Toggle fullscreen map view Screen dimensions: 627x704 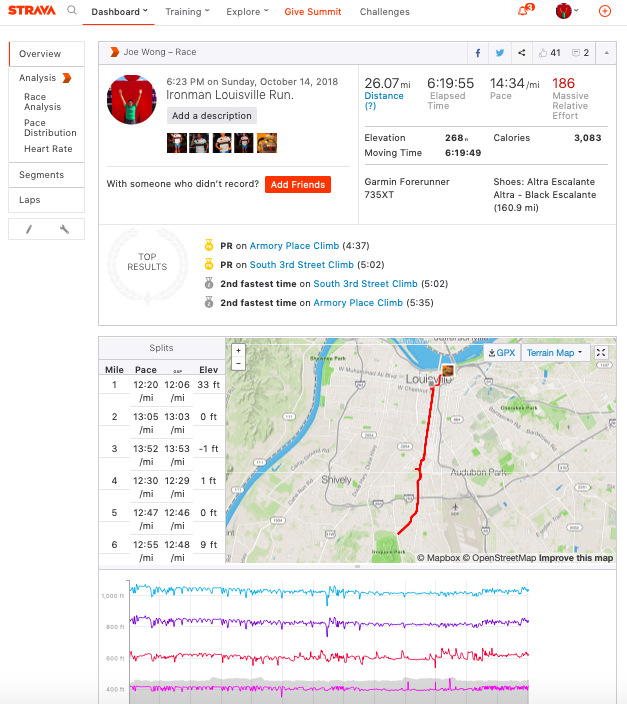601,352
